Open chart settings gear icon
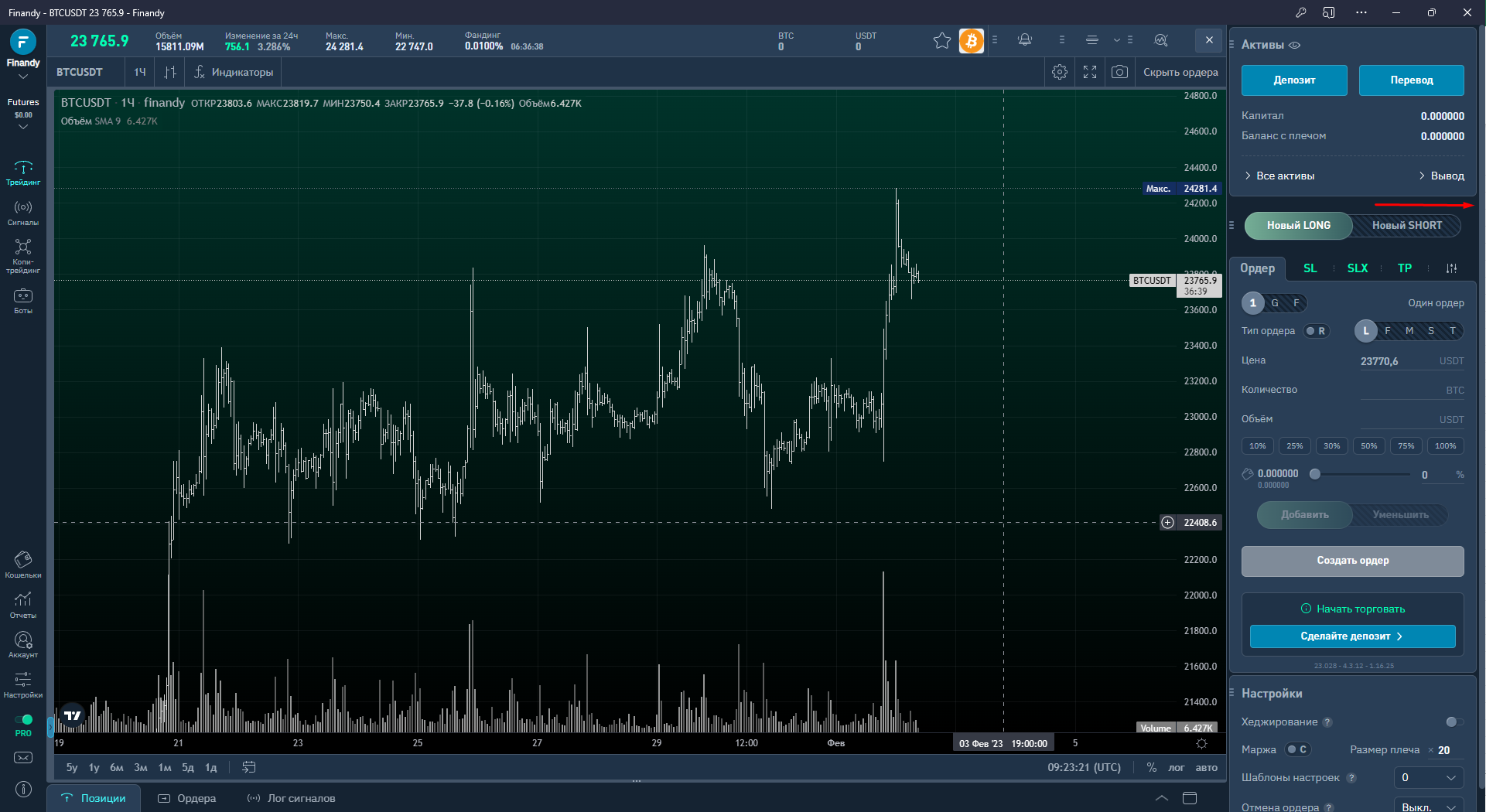The width and height of the screenshot is (1486, 812). point(1060,72)
